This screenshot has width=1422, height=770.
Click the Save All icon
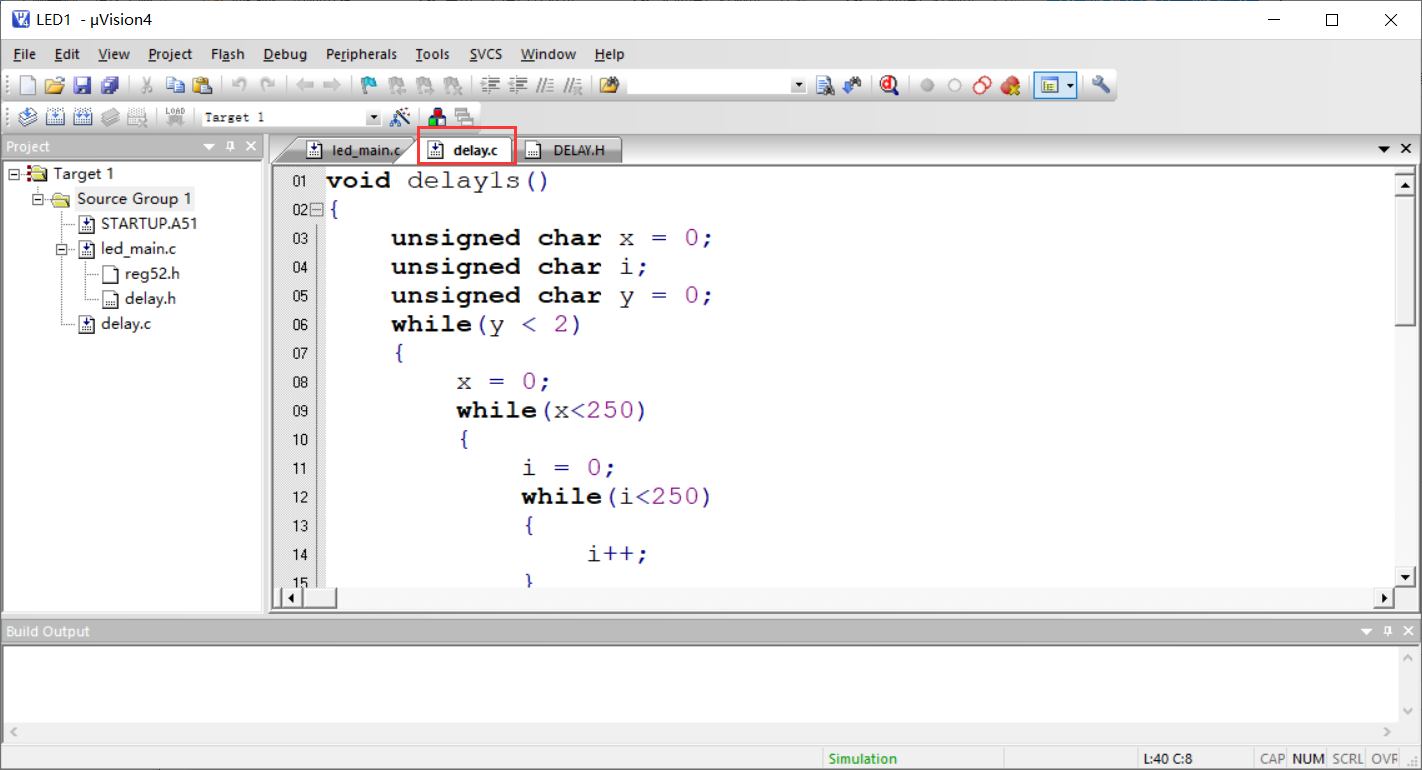click(x=109, y=86)
